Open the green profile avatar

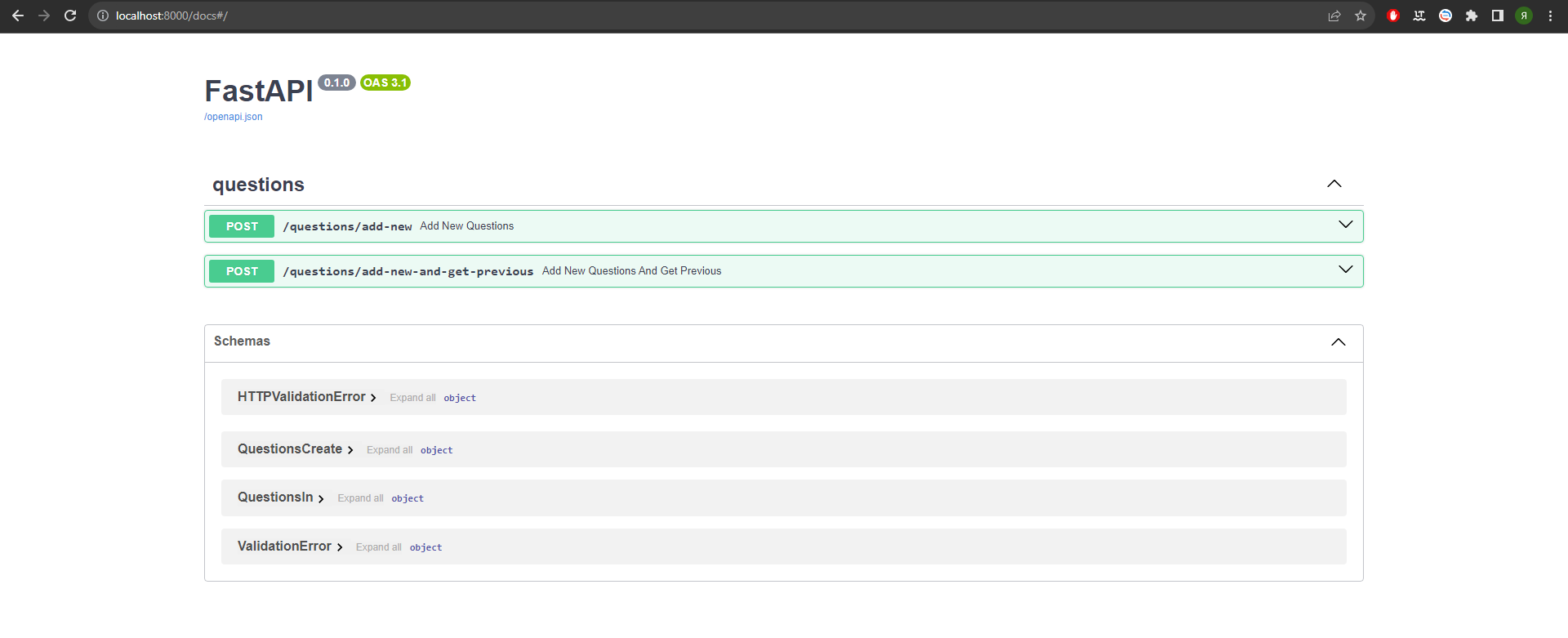1524,16
